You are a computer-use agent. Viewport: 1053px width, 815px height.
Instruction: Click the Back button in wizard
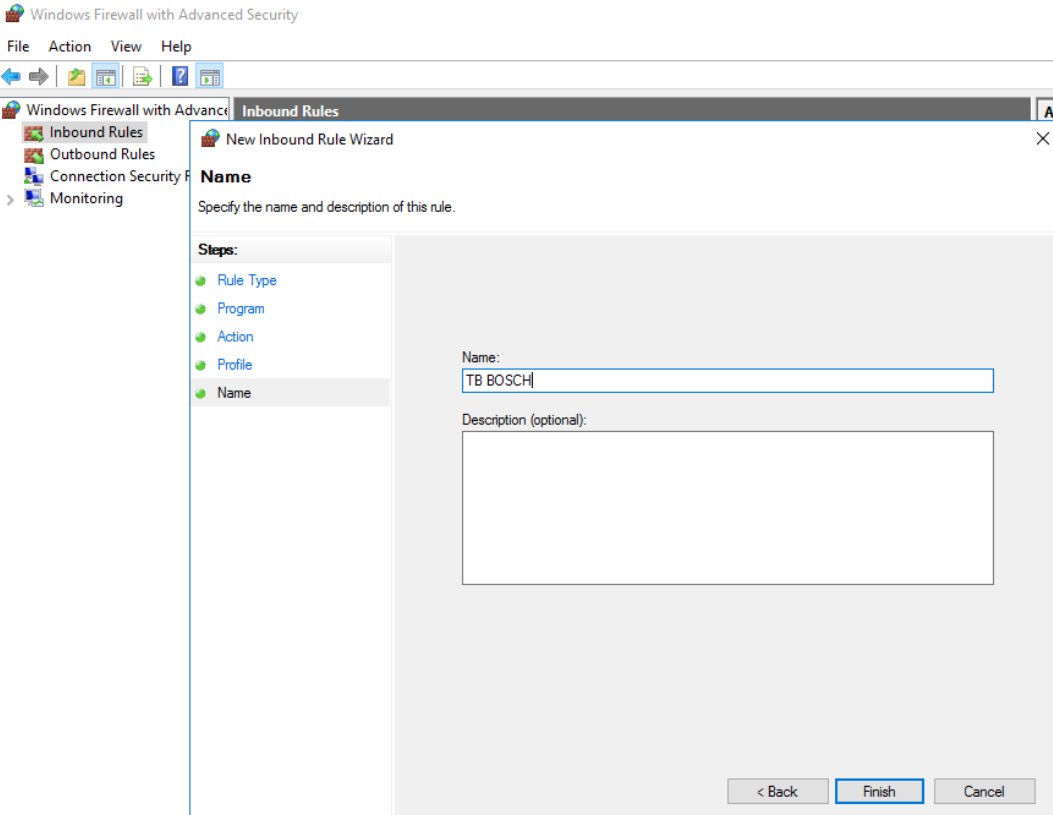[x=777, y=791]
